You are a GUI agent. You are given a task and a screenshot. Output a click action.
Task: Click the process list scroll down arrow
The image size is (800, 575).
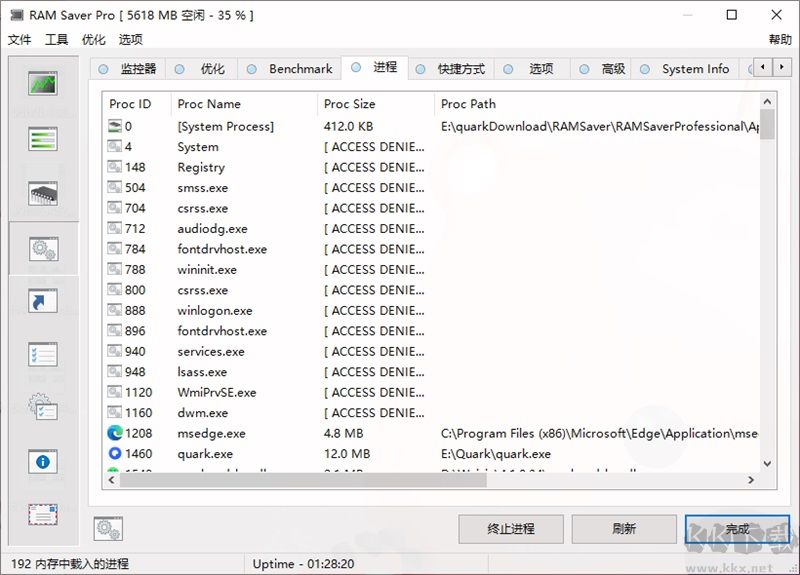(767, 464)
